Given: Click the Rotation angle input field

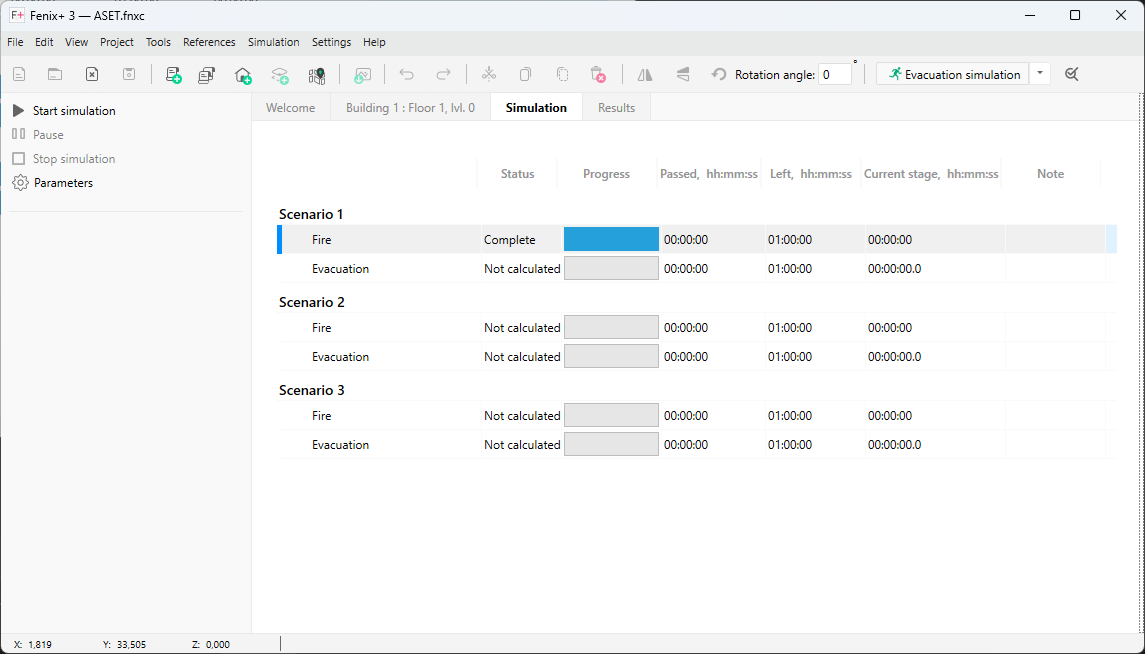Looking at the screenshot, I should click(835, 73).
